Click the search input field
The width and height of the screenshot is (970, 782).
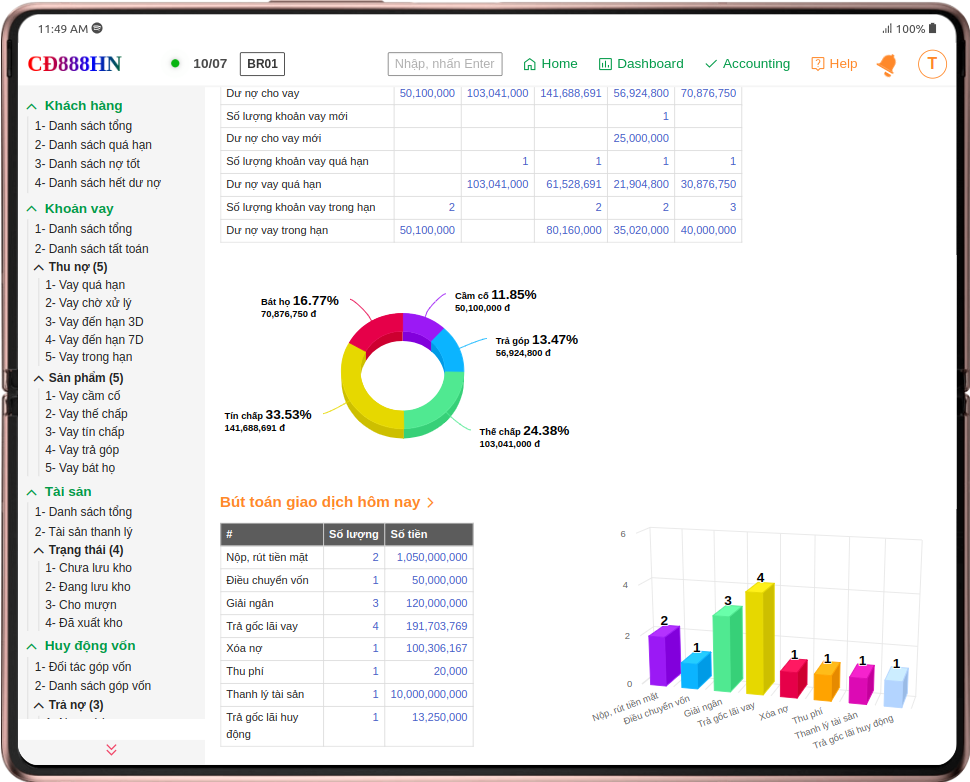(x=444, y=64)
